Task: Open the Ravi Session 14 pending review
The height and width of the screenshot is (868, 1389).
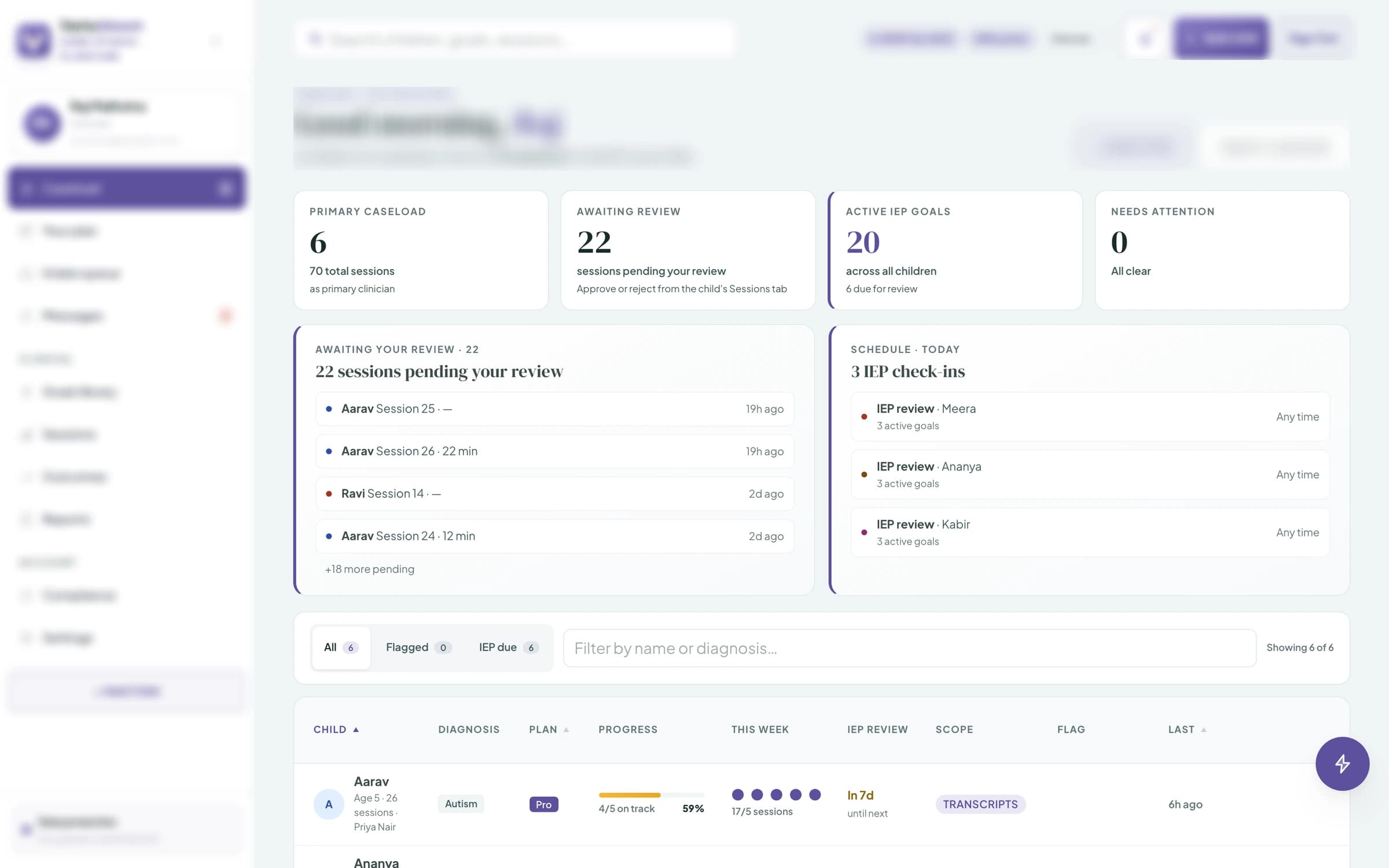Action: (554, 494)
